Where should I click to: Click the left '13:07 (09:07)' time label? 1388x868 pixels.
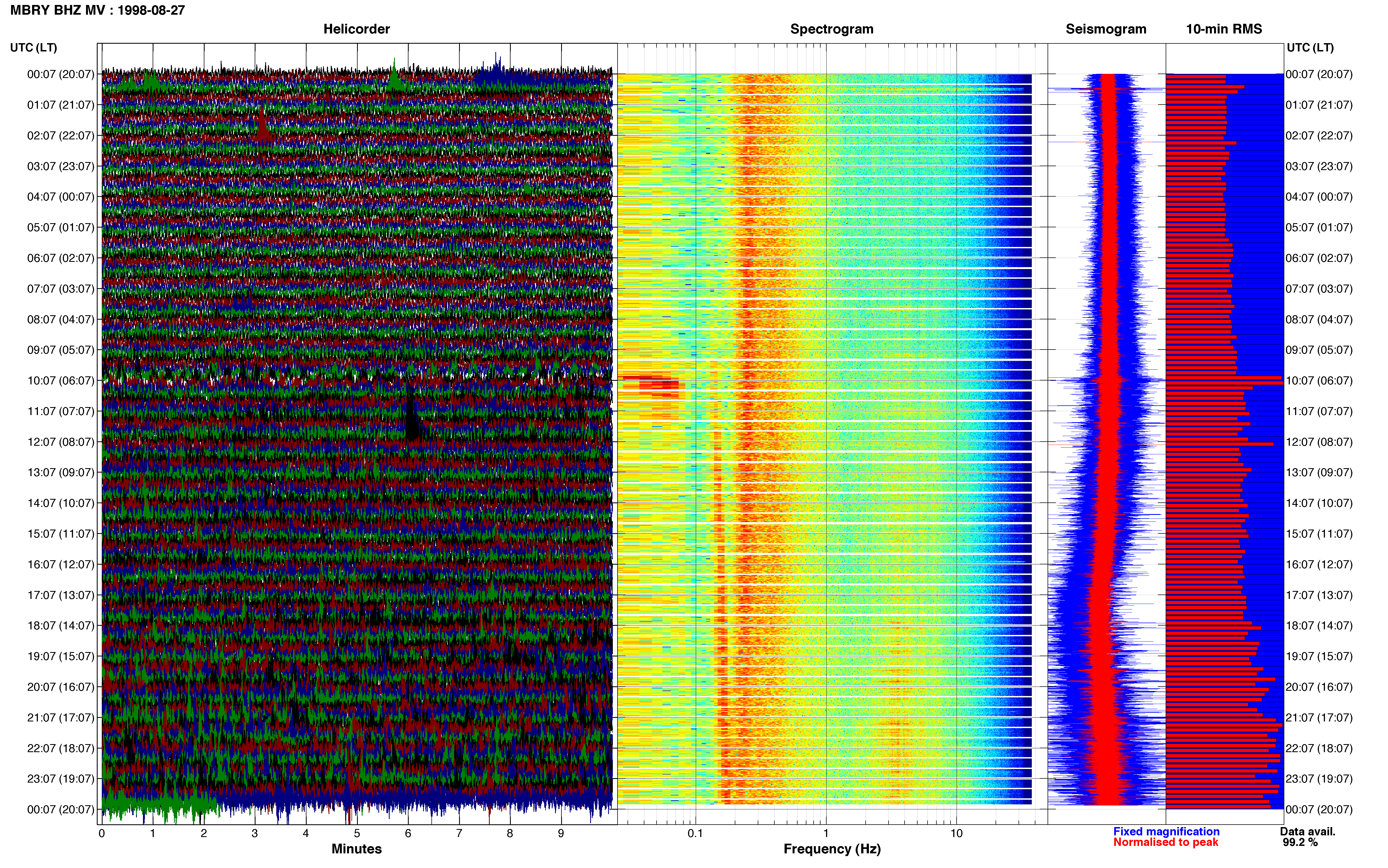click(x=60, y=473)
